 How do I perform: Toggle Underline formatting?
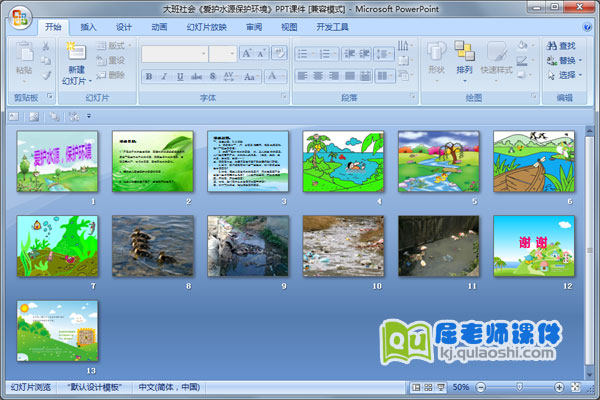click(x=180, y=76)
